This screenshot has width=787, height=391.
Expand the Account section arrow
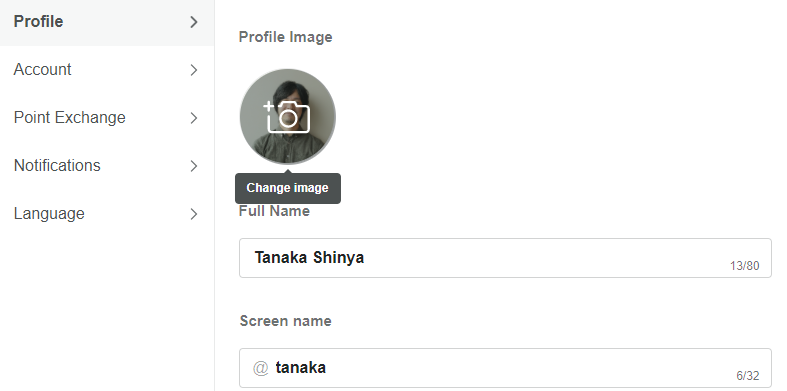[194, 70]
